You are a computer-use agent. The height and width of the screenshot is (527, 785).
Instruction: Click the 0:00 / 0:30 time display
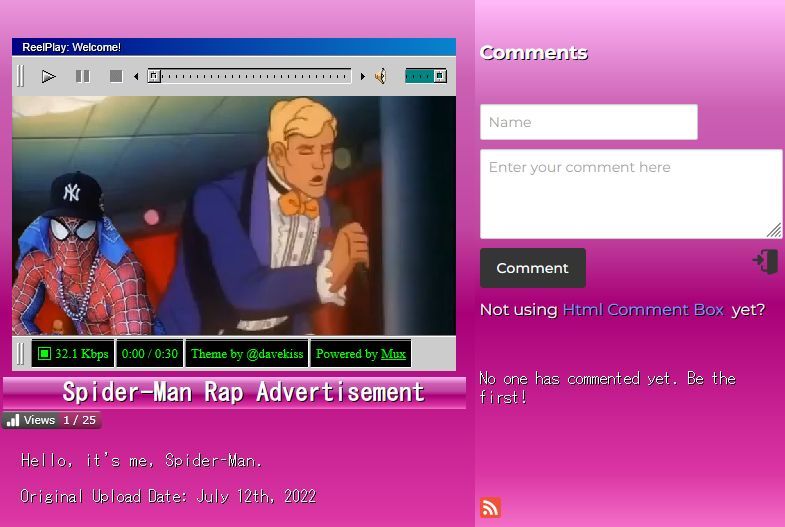150,354
